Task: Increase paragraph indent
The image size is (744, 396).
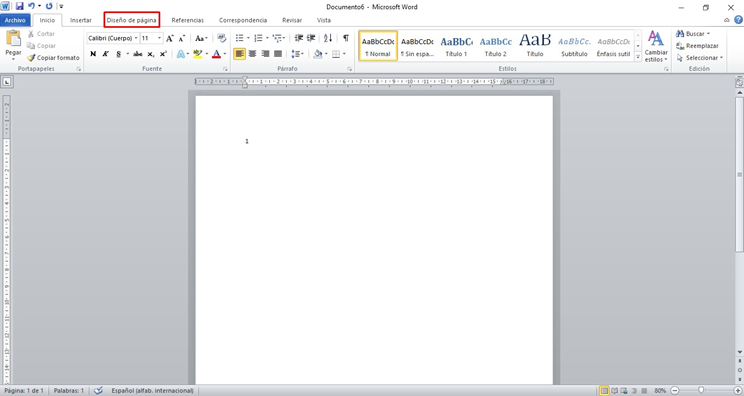Action: click(x=311, y=38)
